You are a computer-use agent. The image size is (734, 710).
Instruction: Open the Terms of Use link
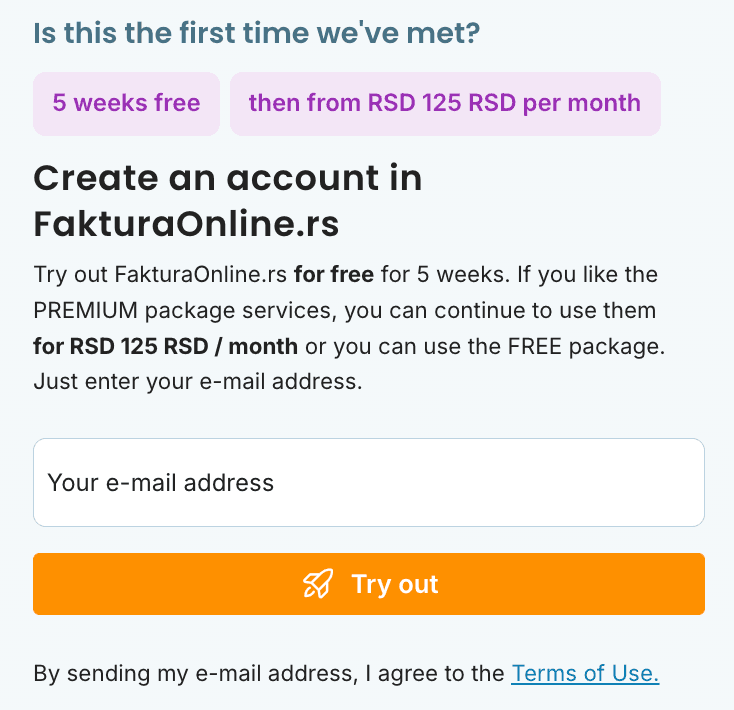coord(585,674)
